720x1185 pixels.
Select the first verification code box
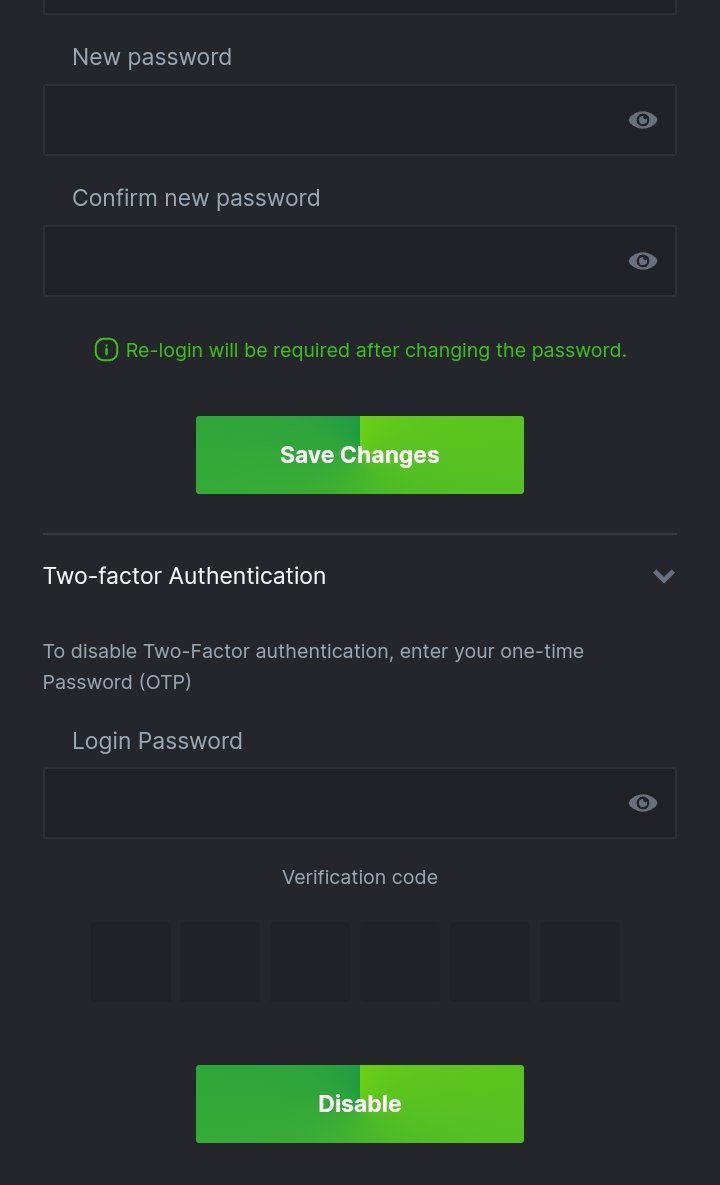coord(131,962)
